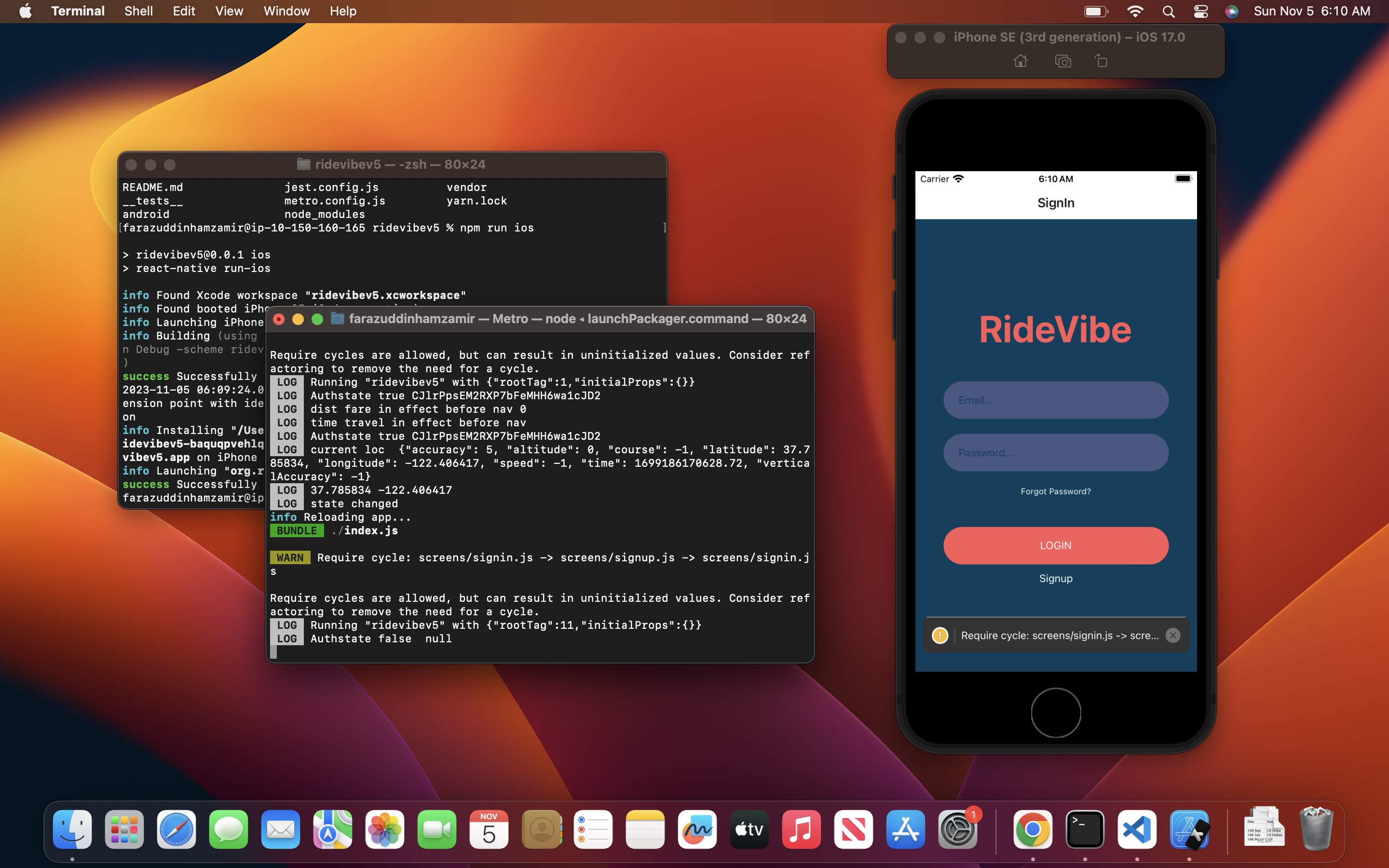Image resolution: width=1389 pixels, height=868 pixels.
Task: Open the Window menu
Action: [x=286, y=11]
